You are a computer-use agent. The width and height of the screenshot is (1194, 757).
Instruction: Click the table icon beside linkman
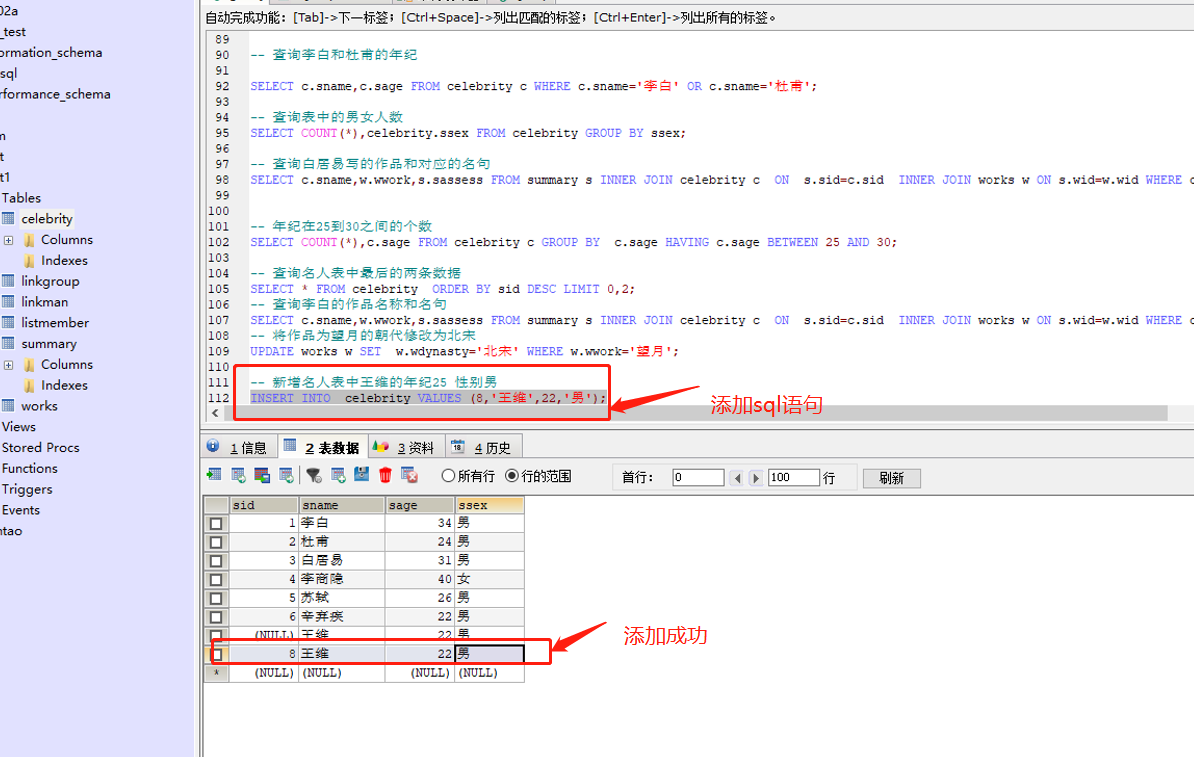(8, 302)
